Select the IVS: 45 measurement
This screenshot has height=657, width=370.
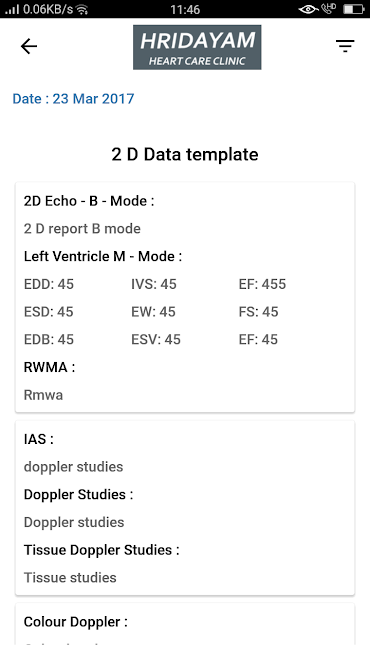tap(154, 284)
